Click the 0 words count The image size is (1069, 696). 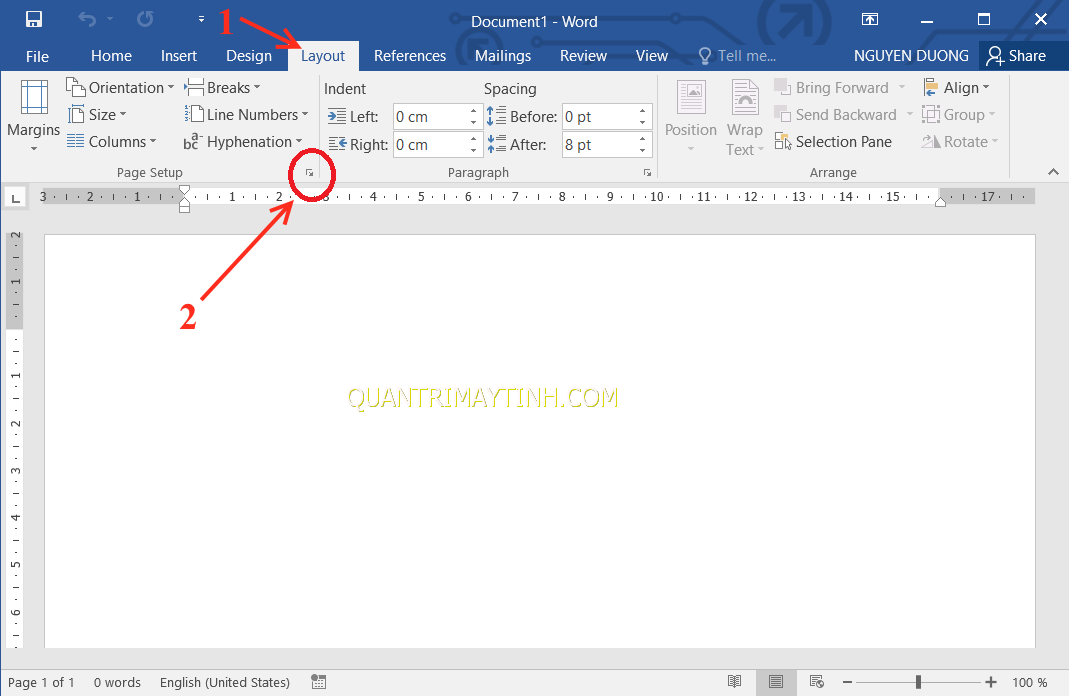[117, 682]
